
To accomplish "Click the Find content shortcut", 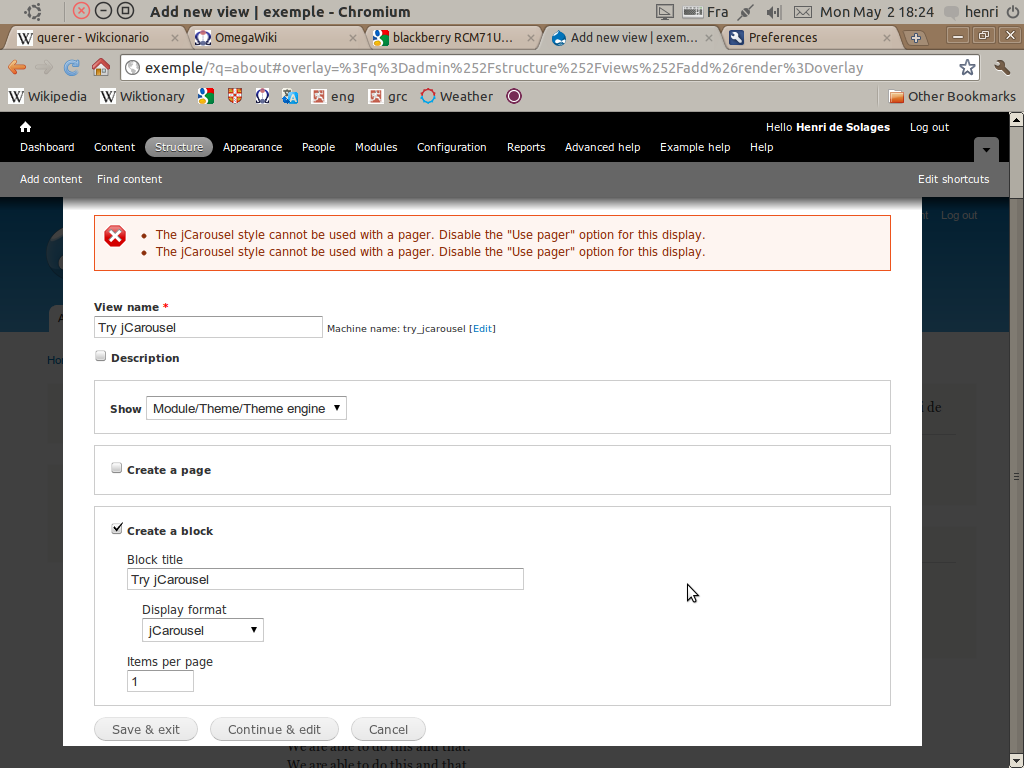I will pos(129,179).
